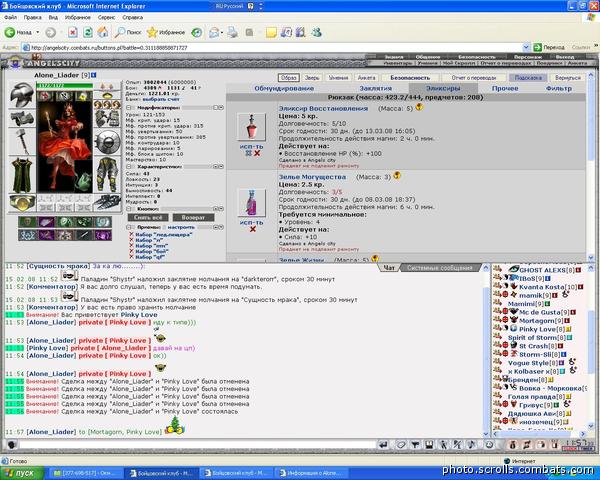The image size is (600, 480).
Task: Click the Возврат button
Action: point(193,217)
